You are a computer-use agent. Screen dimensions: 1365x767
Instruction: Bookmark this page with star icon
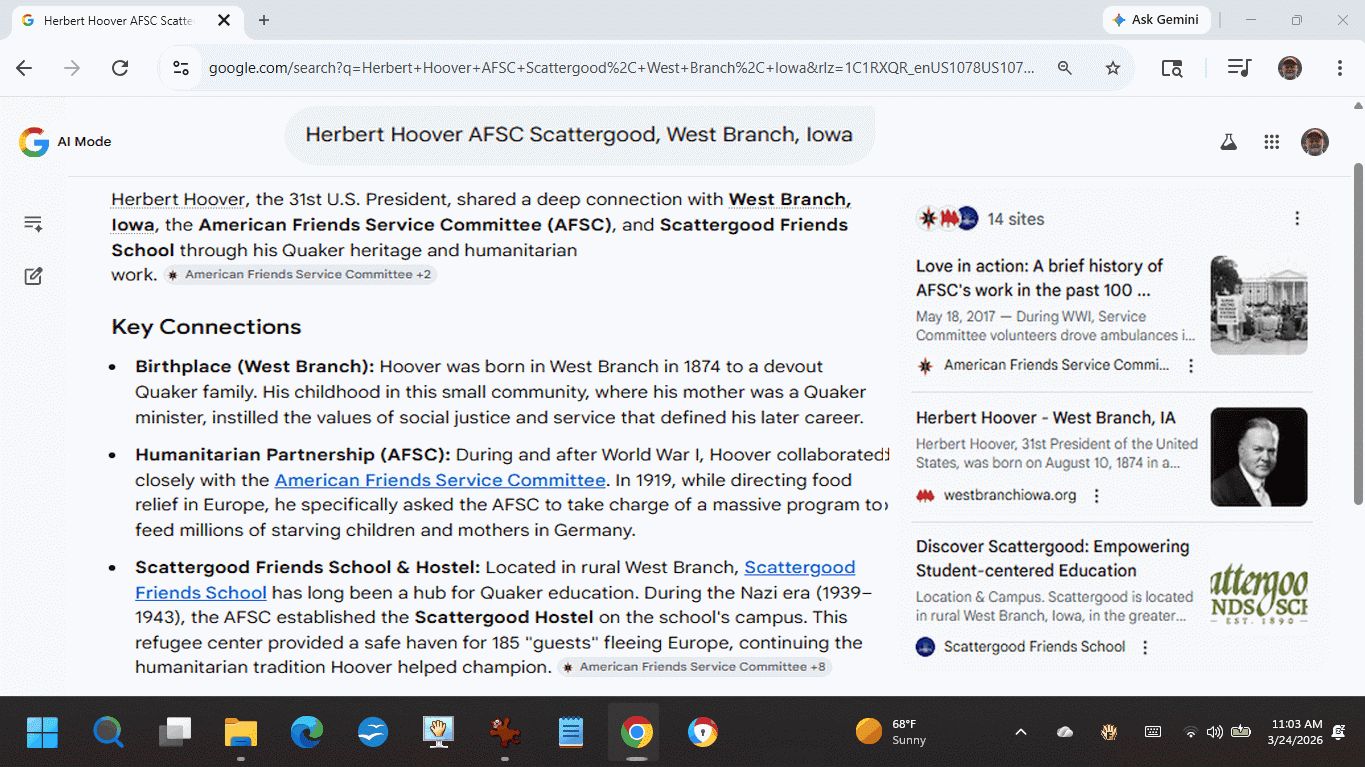(x=1112, y=68)
